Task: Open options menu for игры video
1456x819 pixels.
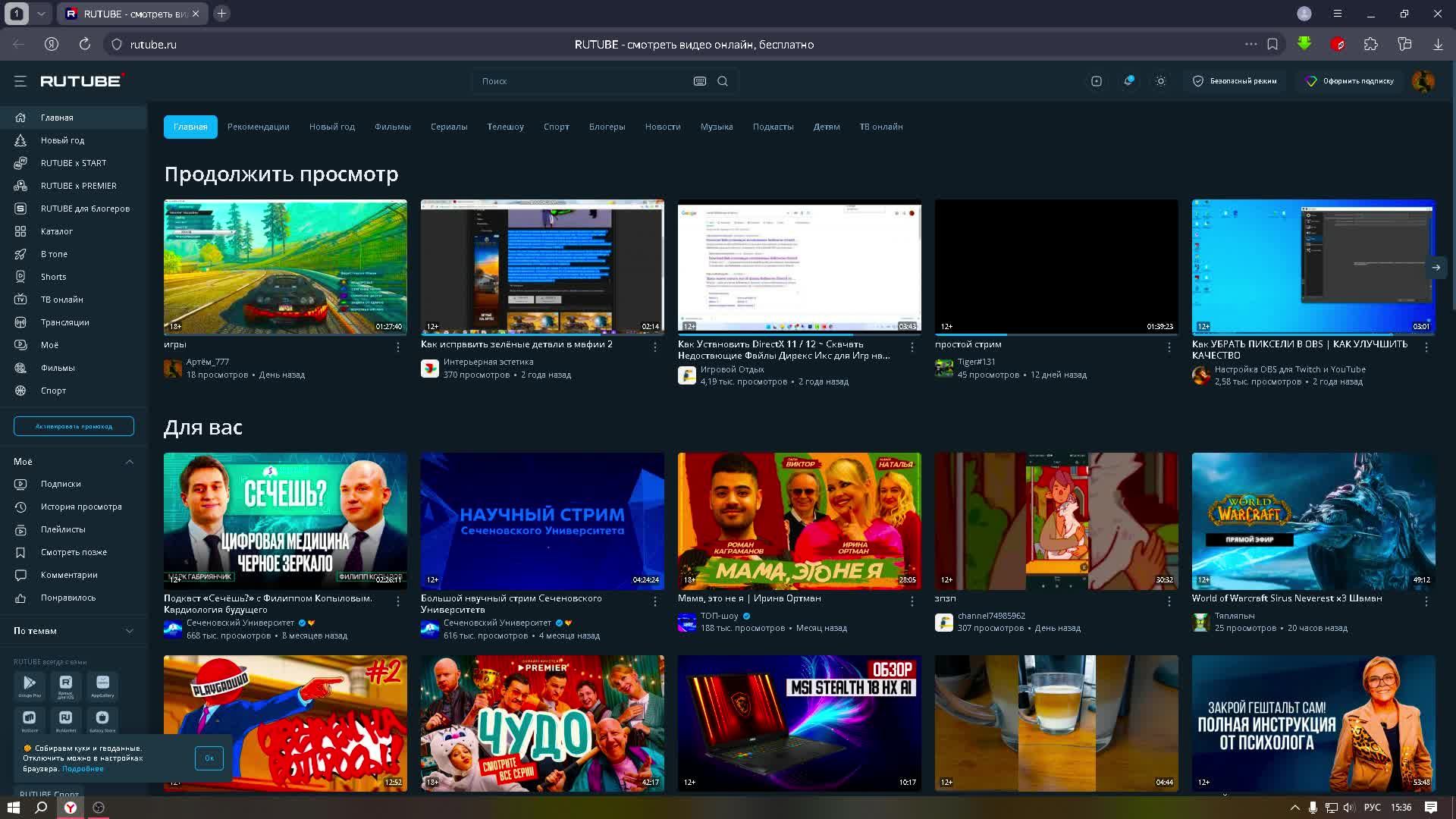Action: [x=398, y=347]
